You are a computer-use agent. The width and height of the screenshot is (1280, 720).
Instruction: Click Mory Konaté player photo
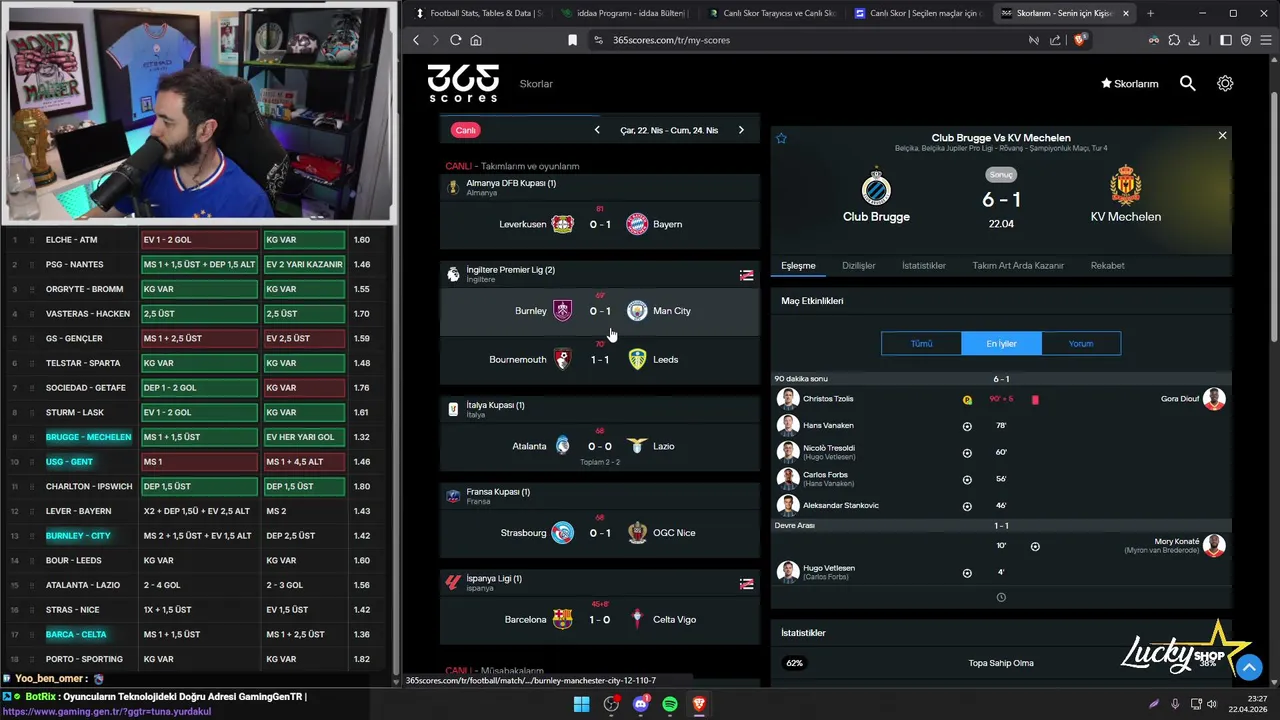click(x=1214, y=546)
